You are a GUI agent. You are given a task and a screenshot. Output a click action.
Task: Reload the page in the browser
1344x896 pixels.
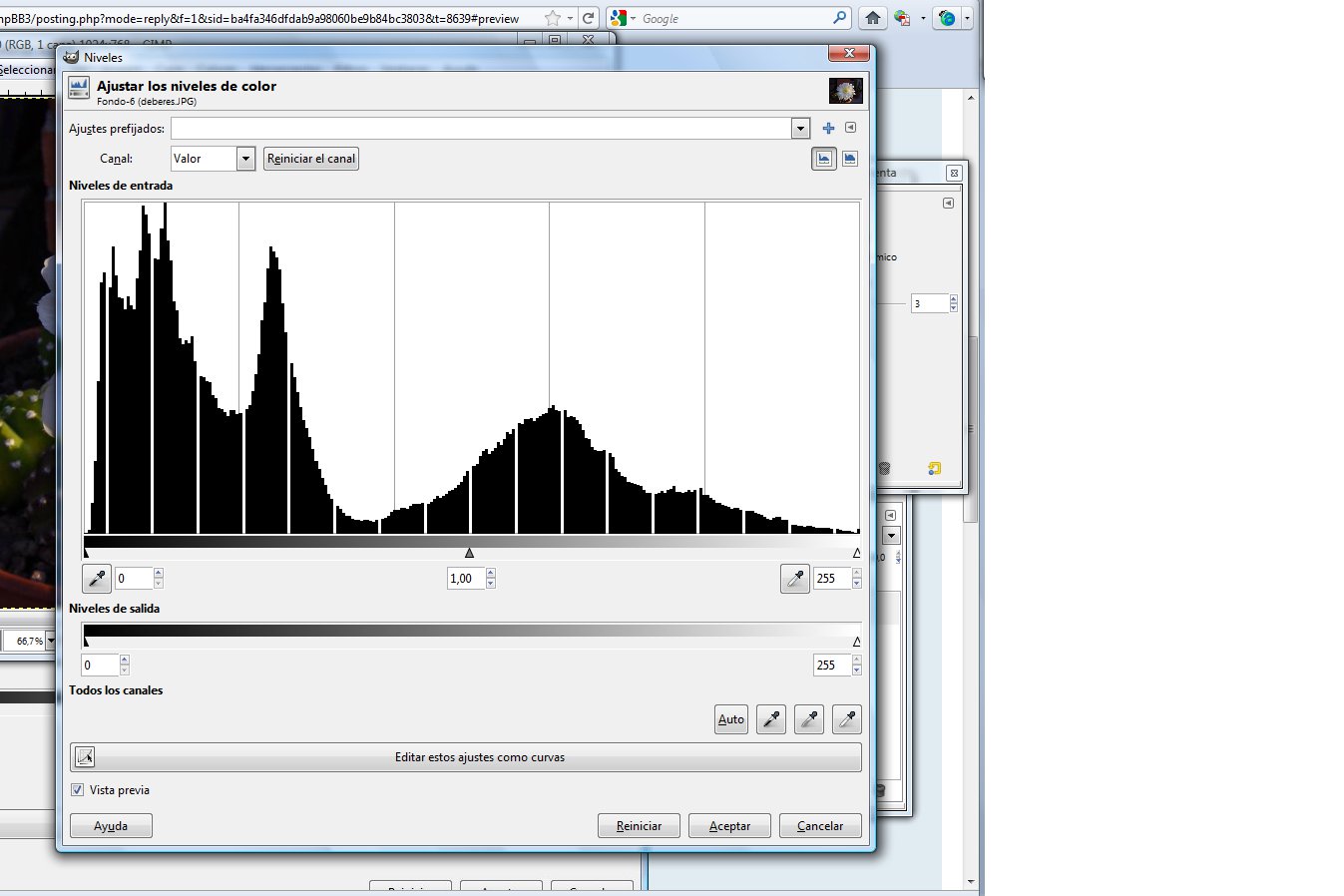(589, 18)
